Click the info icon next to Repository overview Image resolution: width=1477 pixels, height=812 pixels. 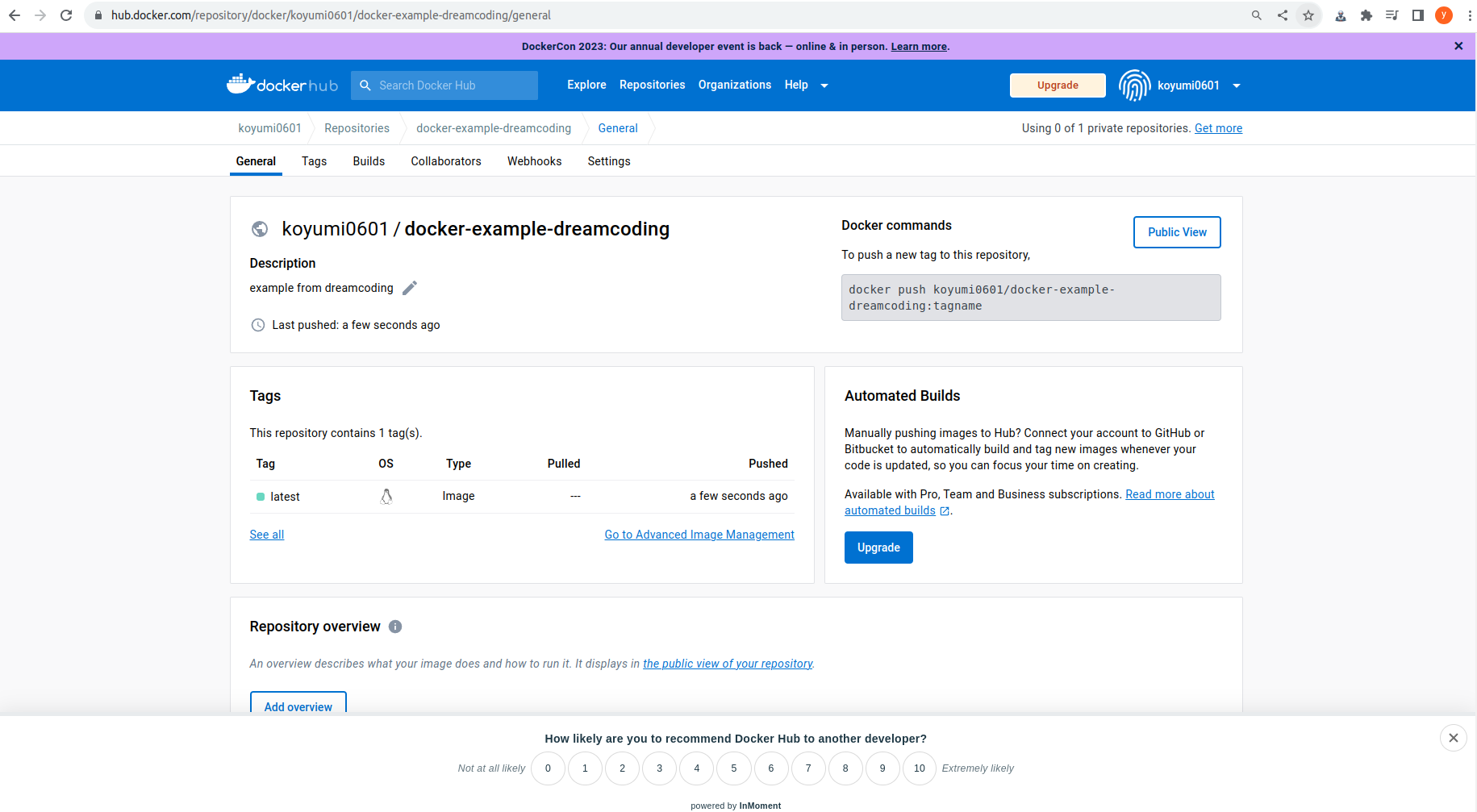tap(395, 627)
